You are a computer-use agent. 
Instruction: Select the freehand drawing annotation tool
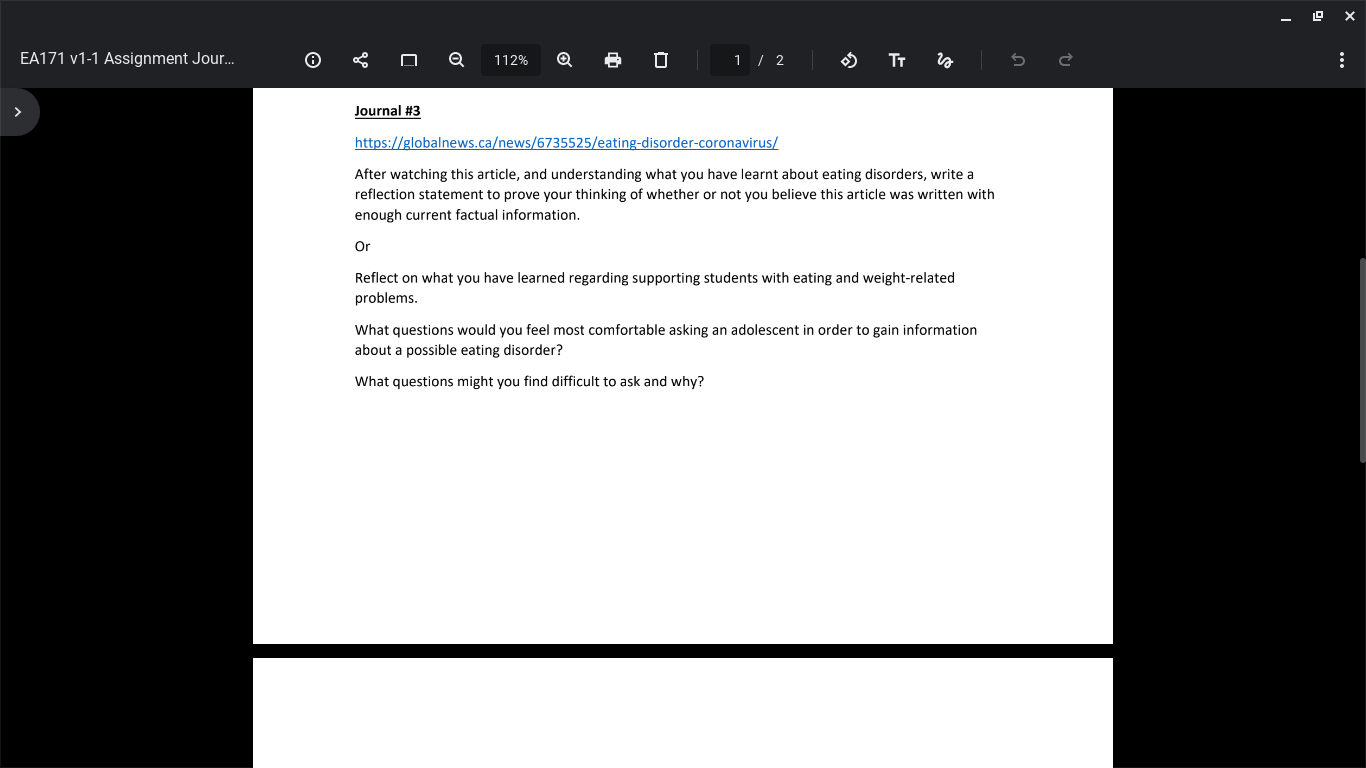(945, 60)
